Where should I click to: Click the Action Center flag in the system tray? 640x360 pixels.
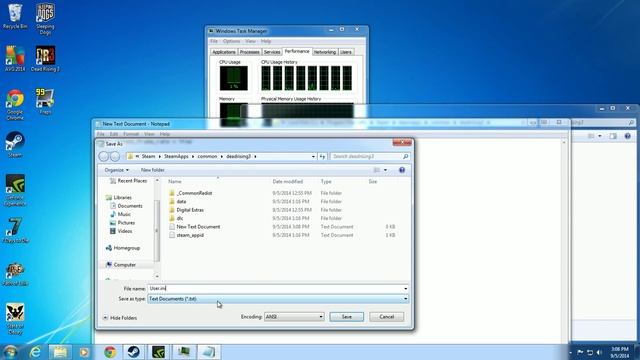click(580, 352)
